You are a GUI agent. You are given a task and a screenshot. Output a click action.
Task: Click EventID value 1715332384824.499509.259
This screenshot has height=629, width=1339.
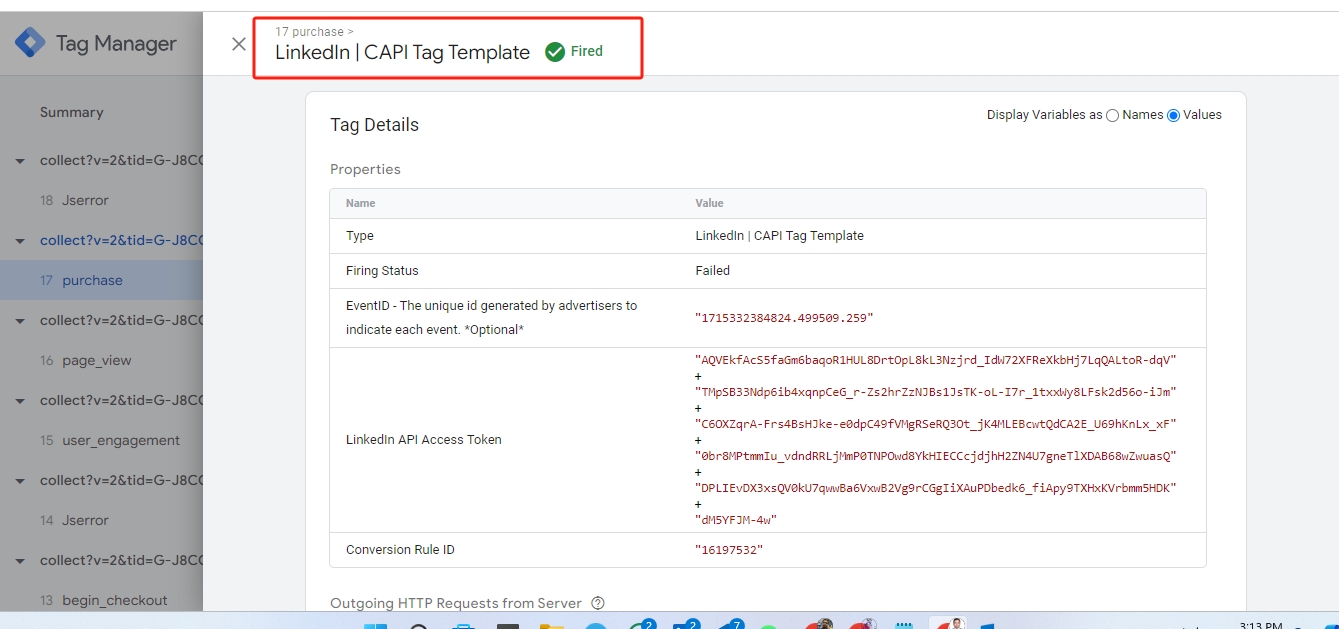pyautogui.click(x=784, y=318)
